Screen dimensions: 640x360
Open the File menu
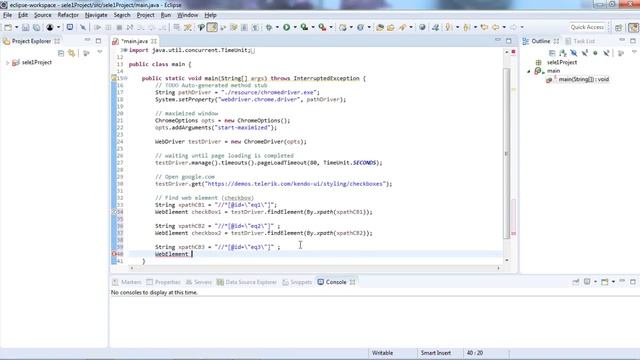pyautogui.click(x=7, y=15)
